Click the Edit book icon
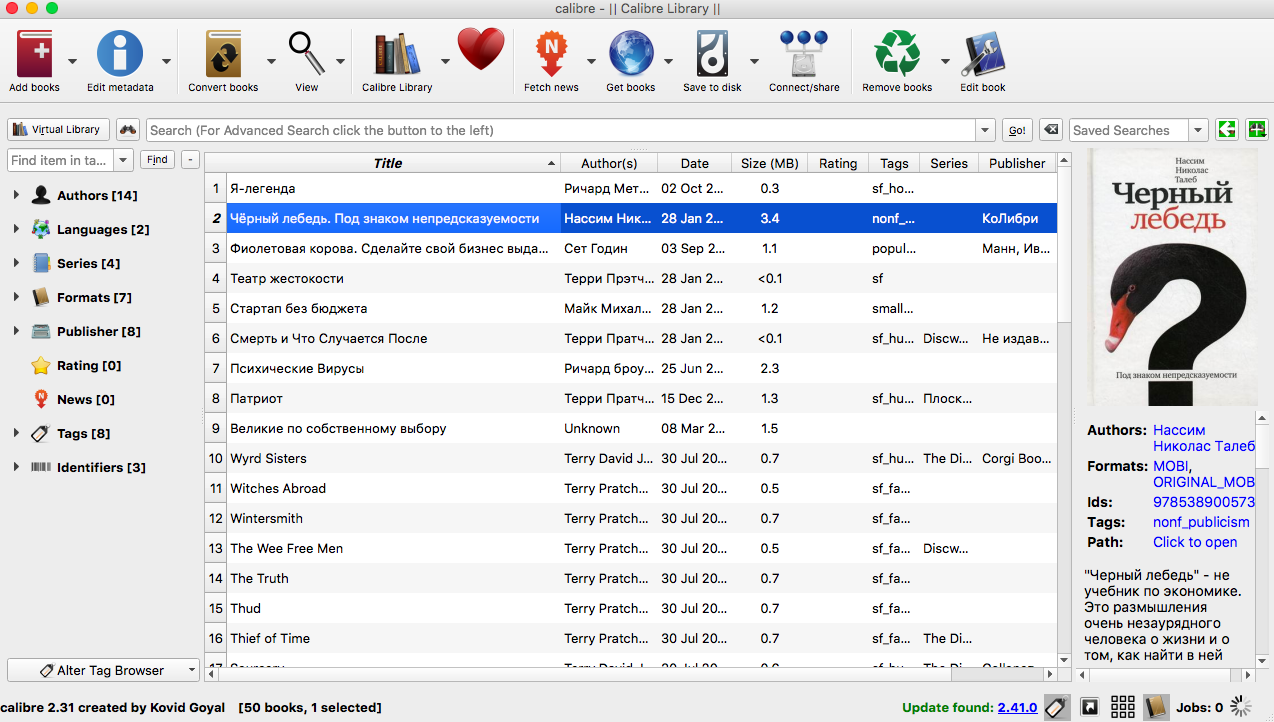Image resolution: width=1274 pixels, height=722 pixels. 983,53
